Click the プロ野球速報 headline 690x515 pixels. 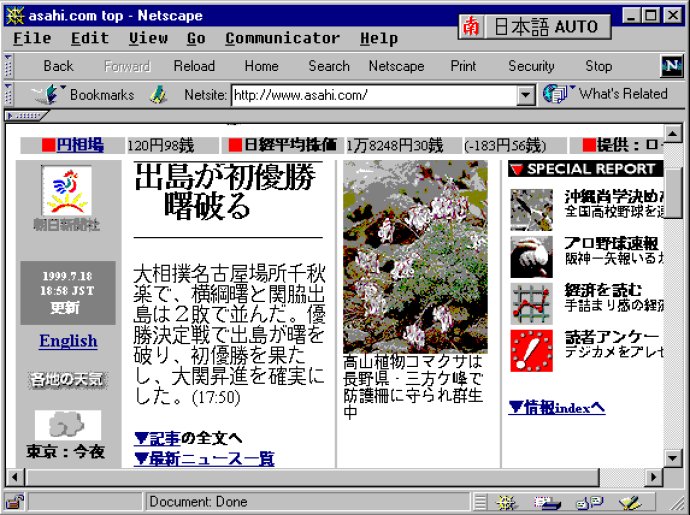[612, 243]
